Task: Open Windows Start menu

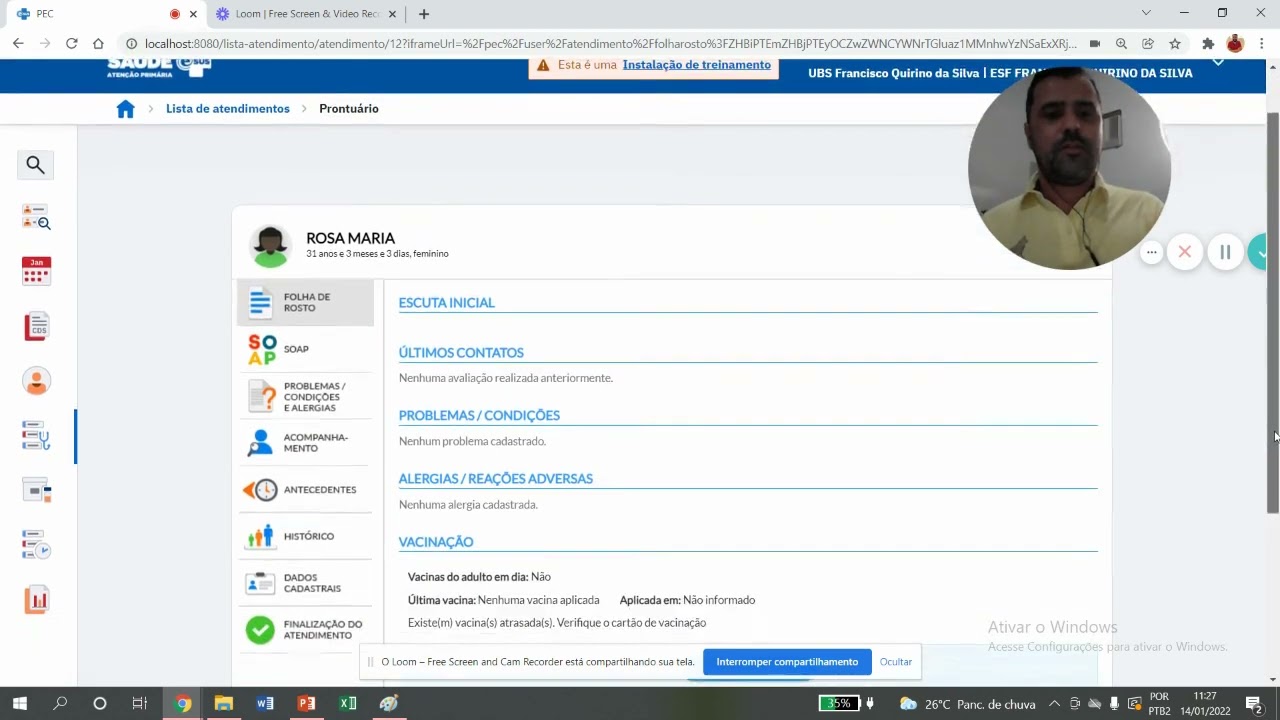Action: point(19,703)
